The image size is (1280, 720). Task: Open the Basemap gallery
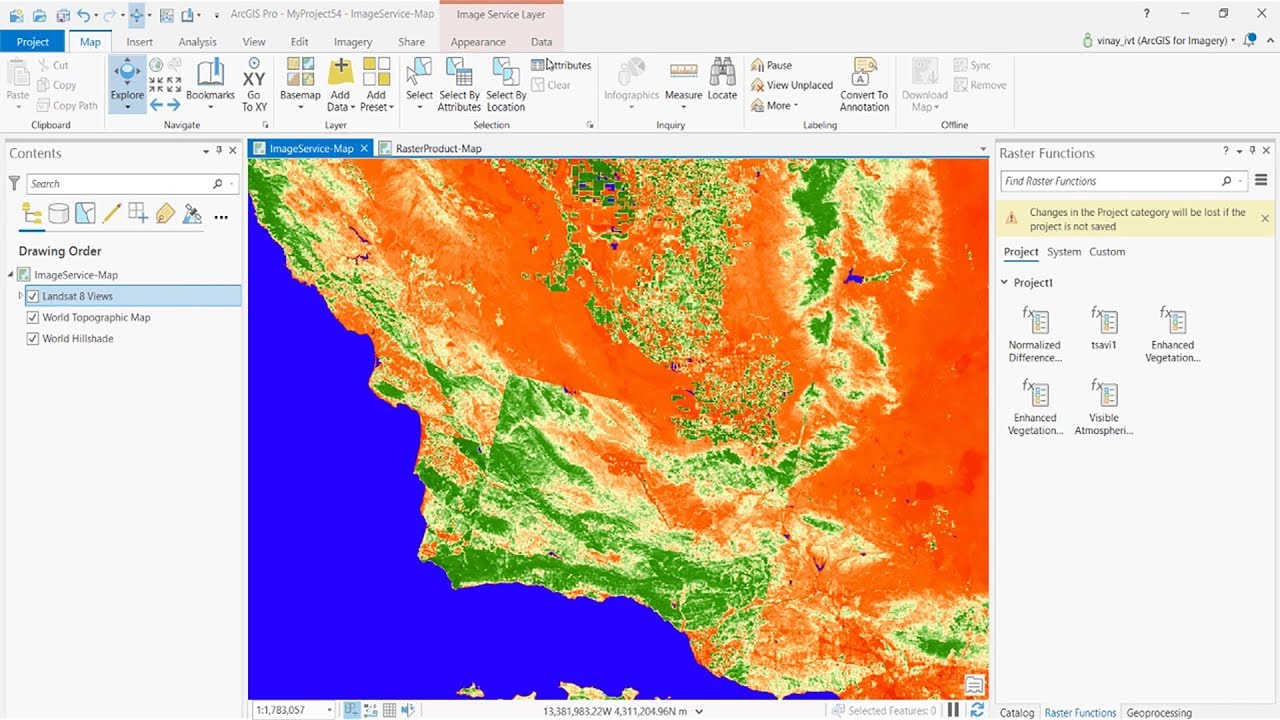tap(300, 83)
